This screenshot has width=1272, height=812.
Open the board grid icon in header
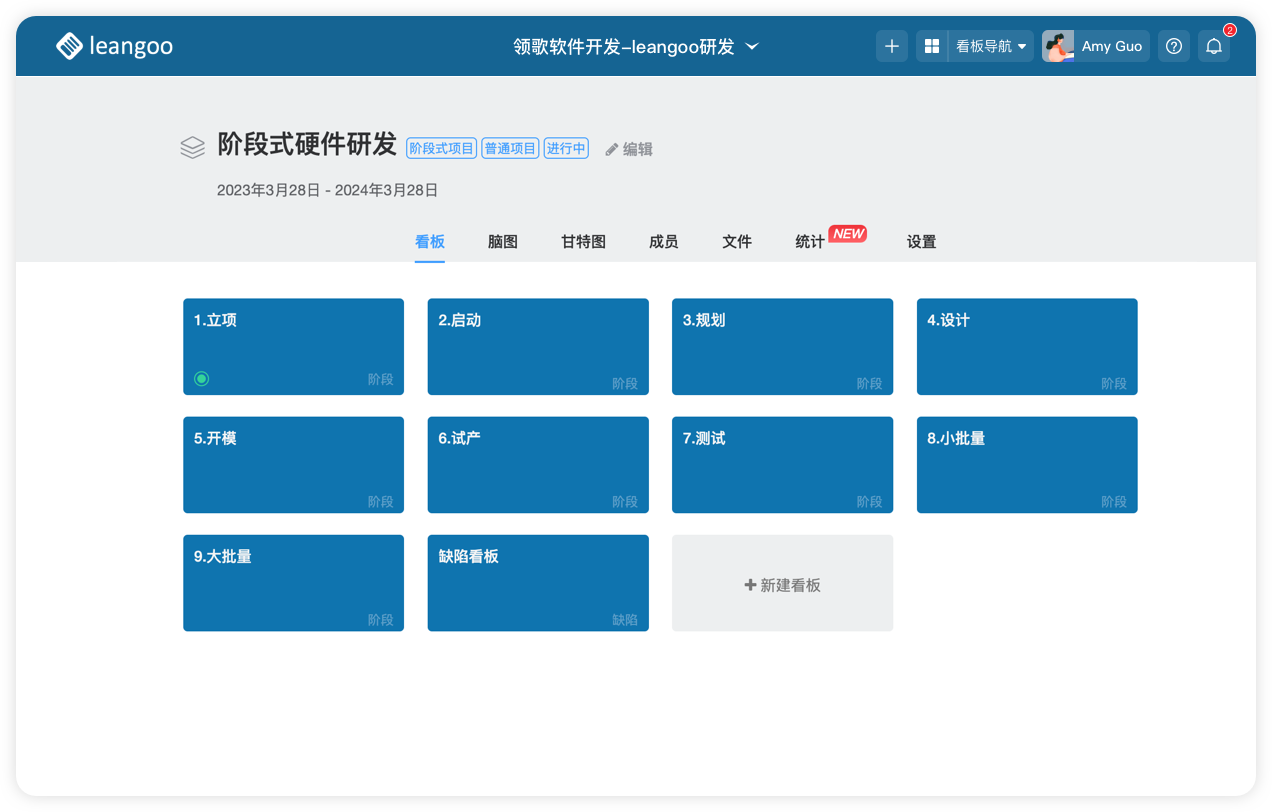point(932,46)
